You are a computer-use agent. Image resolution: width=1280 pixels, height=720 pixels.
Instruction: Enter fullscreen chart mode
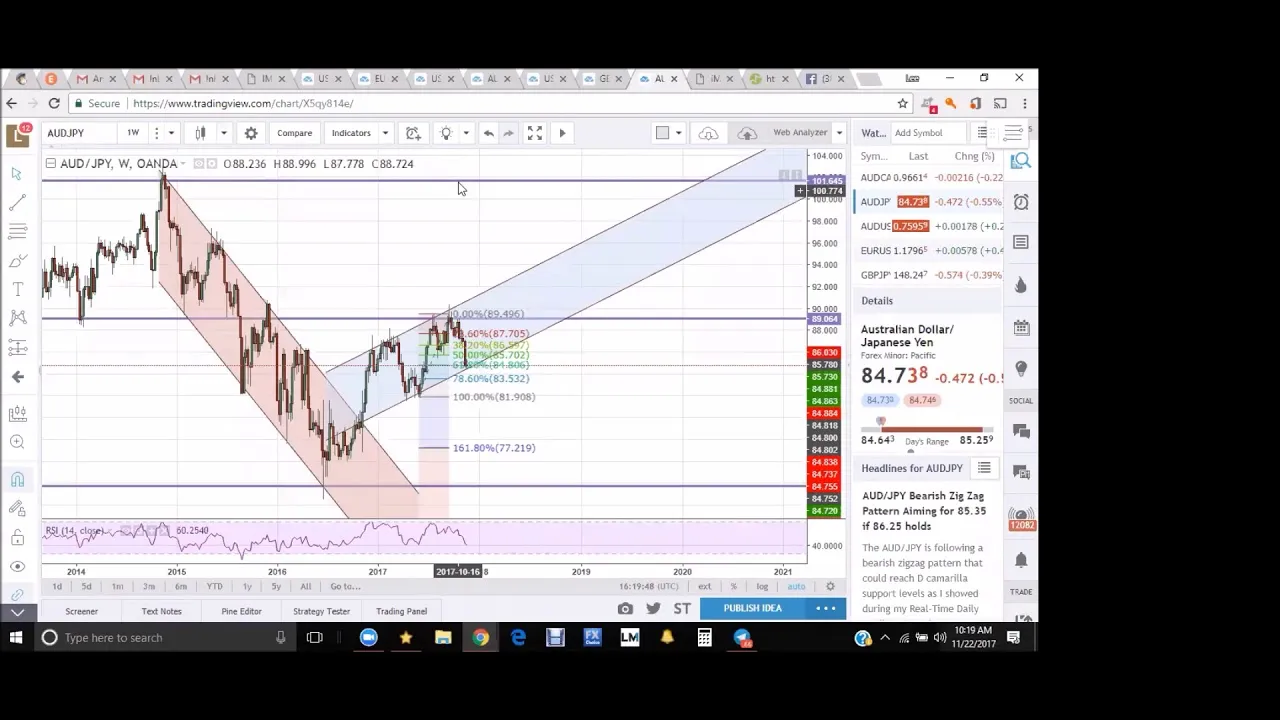[x=535, y=133]
